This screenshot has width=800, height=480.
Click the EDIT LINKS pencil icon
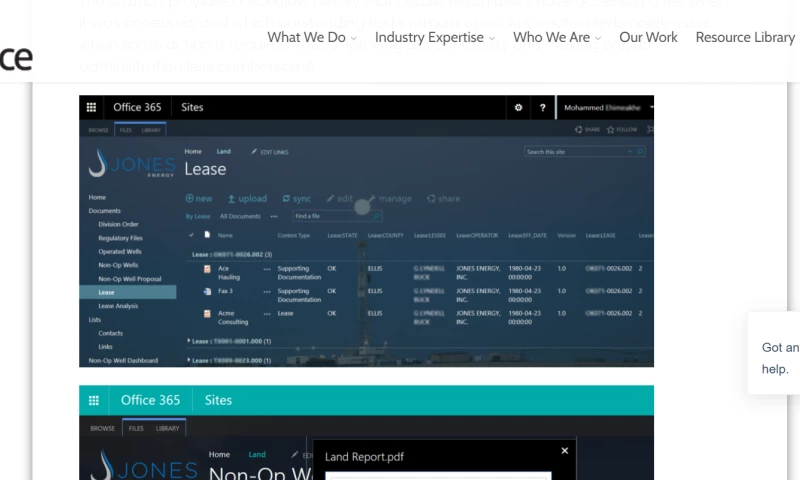pos(254,151)
